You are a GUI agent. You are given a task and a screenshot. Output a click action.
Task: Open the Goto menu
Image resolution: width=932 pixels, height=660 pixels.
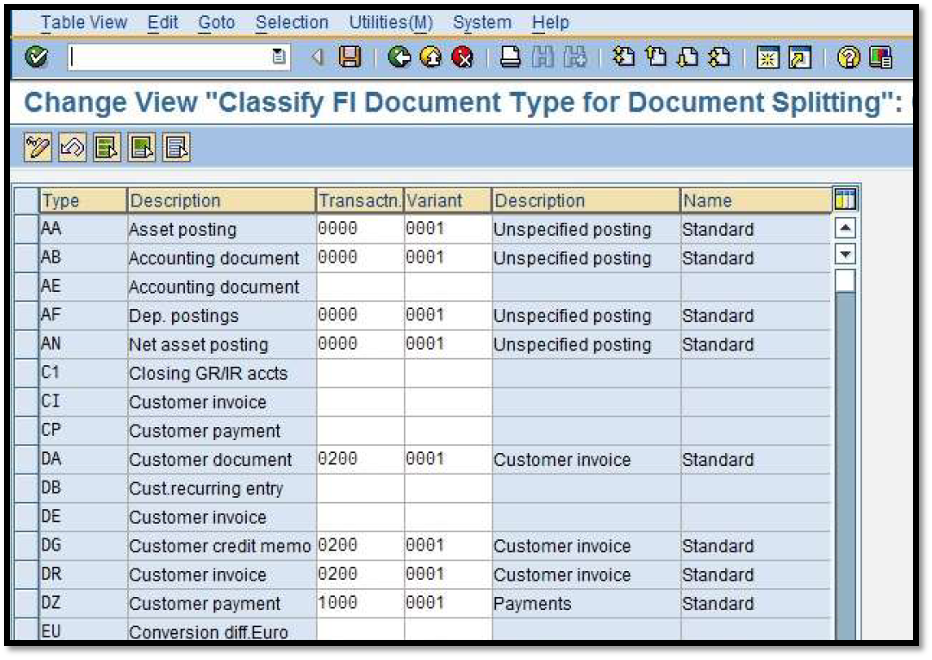tap(216, 23)
